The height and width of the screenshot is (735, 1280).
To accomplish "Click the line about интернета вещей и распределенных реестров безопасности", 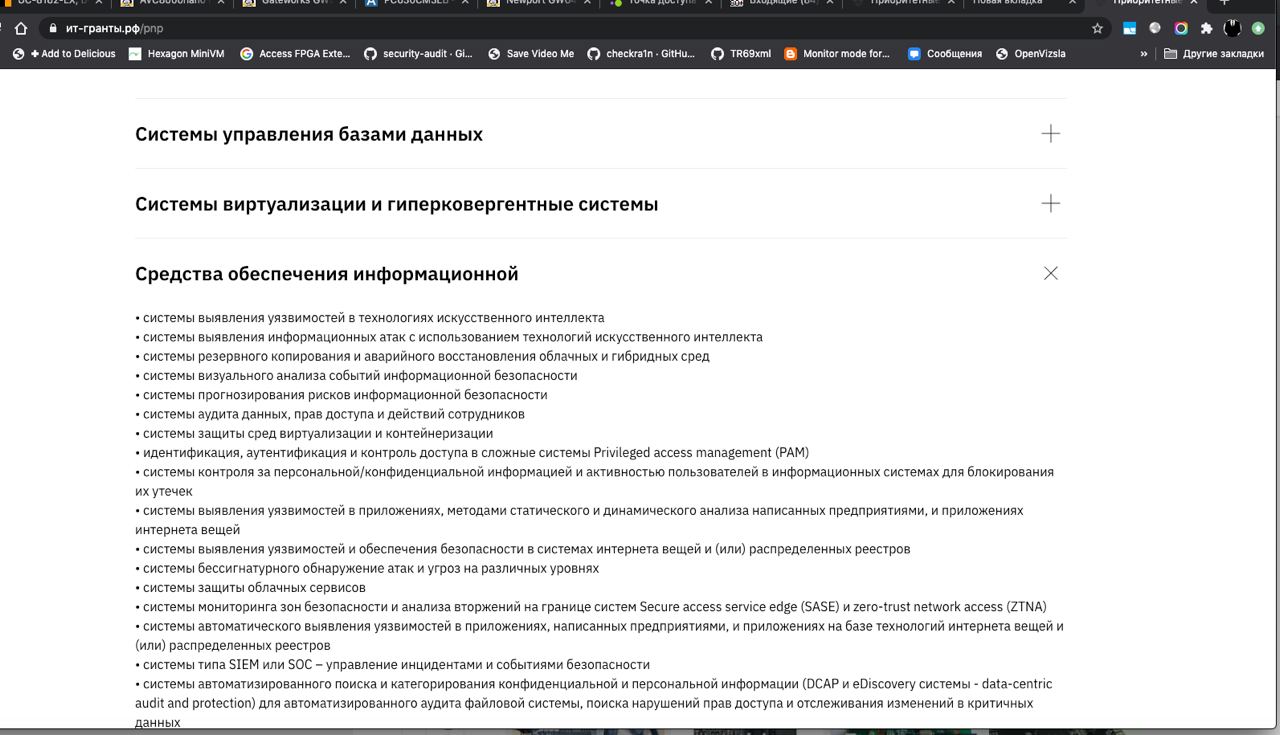I will [523, 549].
